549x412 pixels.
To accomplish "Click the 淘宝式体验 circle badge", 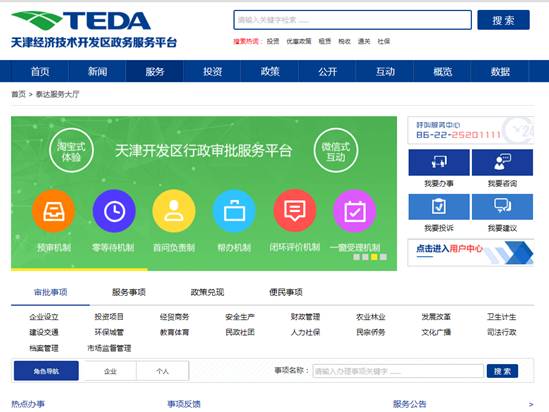I will [x=71, y=151].
